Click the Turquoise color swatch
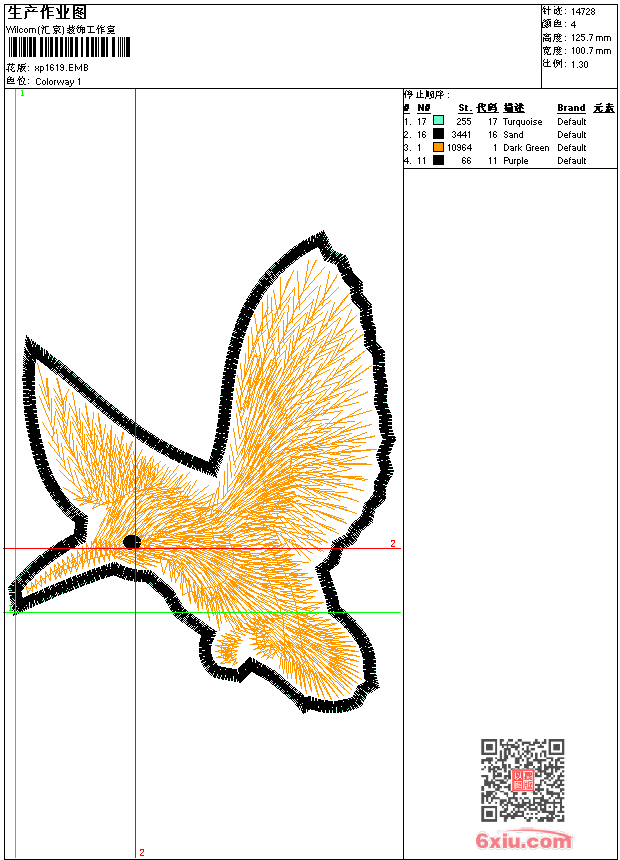The image size is (620, 860). pos(438,120)
